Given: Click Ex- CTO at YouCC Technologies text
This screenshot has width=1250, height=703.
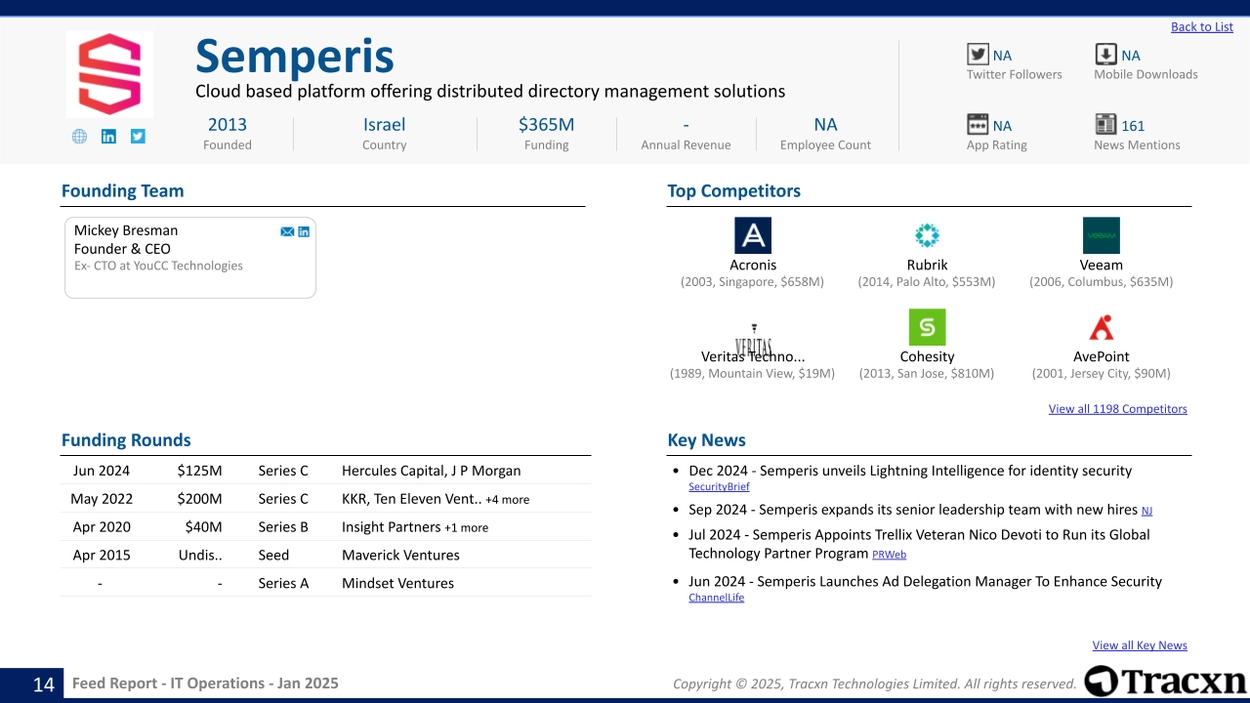Looking at the screenshot, I should [x=158, y=266].
